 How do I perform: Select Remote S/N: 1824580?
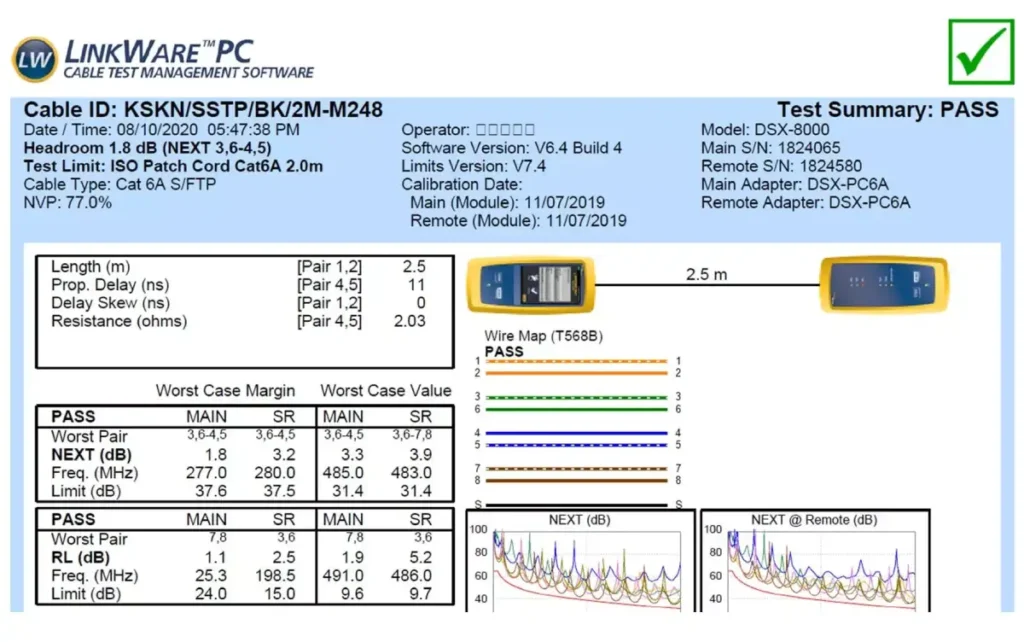tap(781, 167)
